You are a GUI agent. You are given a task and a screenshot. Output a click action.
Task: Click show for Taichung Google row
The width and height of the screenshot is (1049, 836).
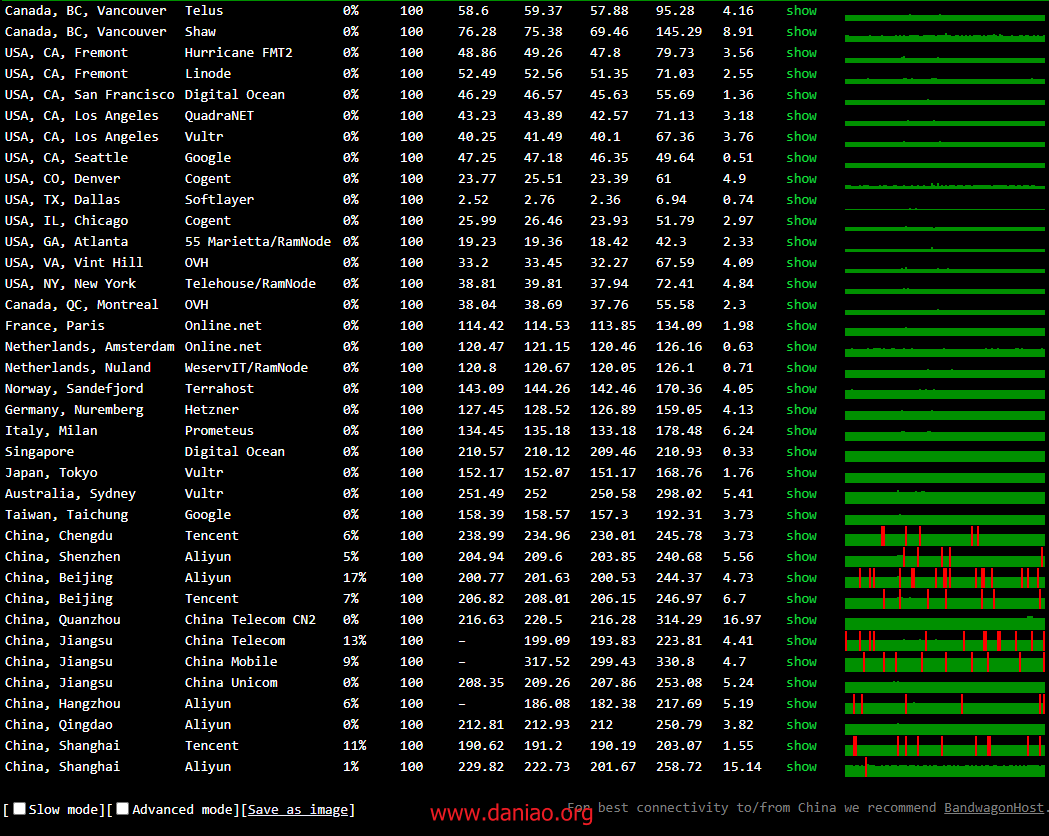tap(801, 514)
